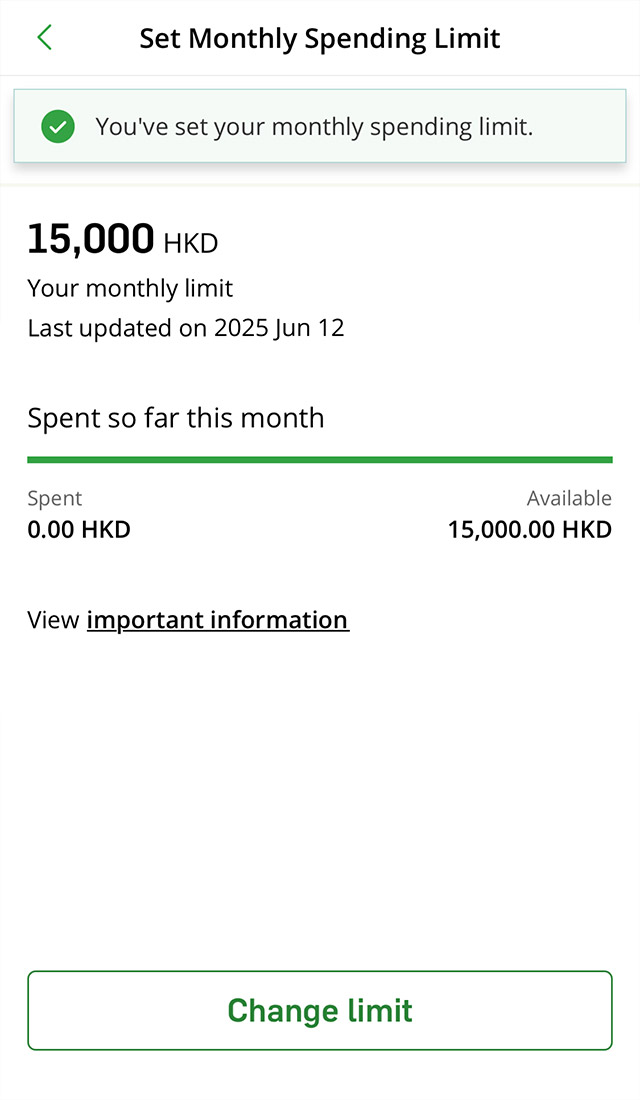The width and height of the screenshot is (640, 1100).
Task: Open the important information link
Action: tap(217, 620)
